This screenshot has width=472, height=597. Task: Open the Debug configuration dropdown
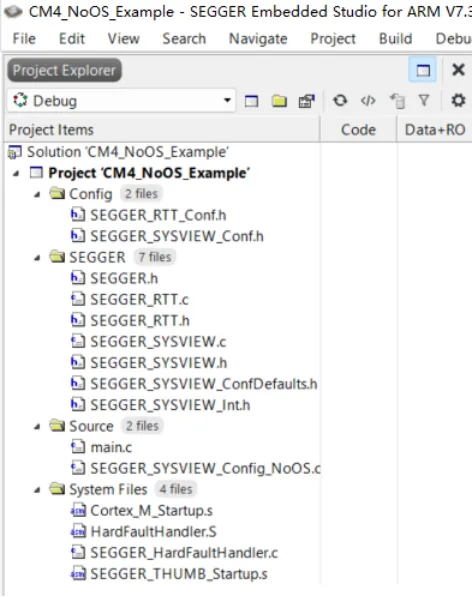coord(121,101)
